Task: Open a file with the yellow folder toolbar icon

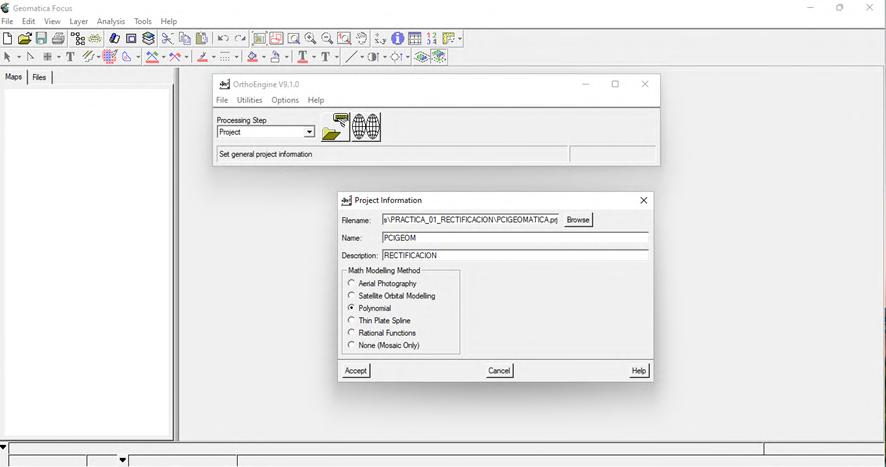Action: click(24, 38)
